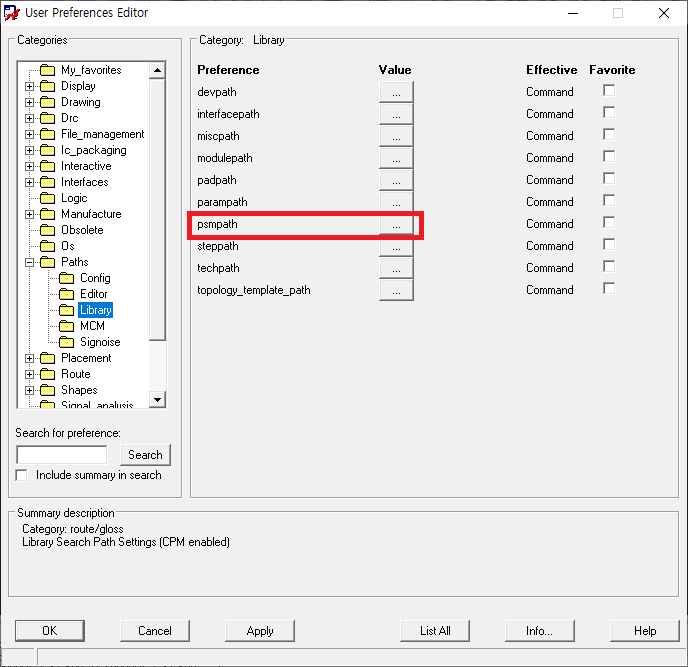Click the Search button
This screenshot has height=667, width=688.
tap(145, 455)
